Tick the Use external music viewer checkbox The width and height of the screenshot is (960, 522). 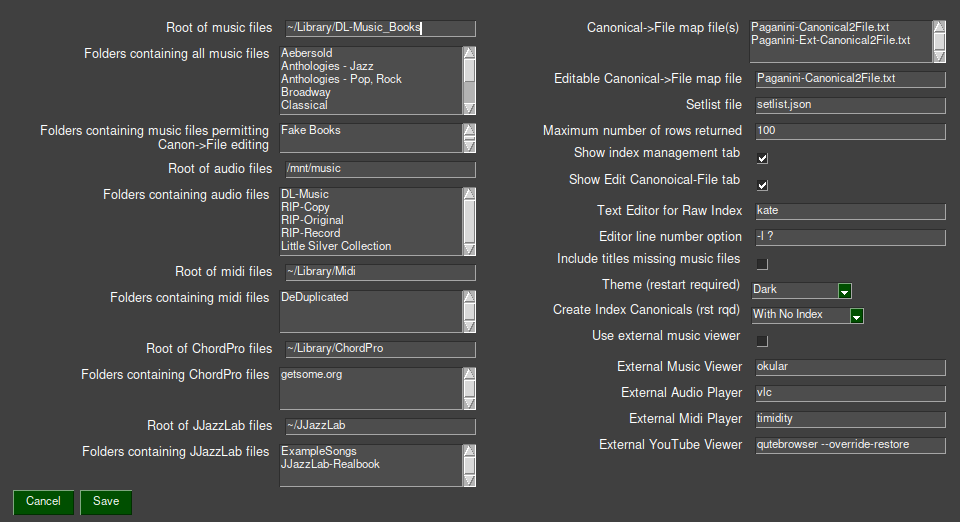[x=762, y=341]
